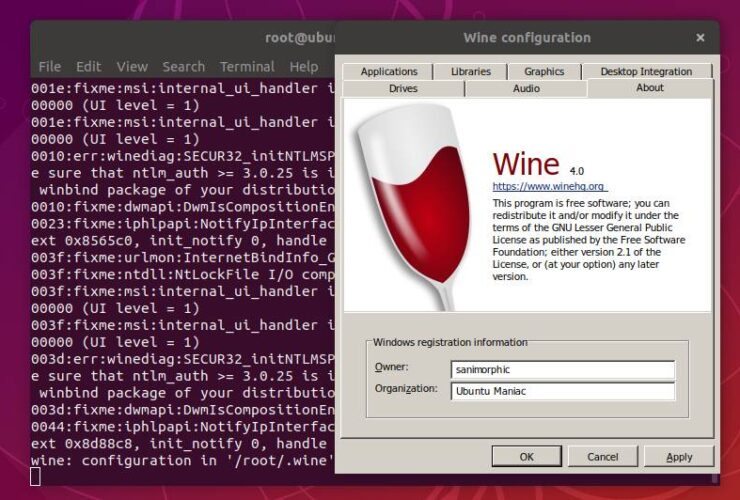The height and width of the screenshot is (500, 740).
Task: Click the Owner name input field
Action: coord(562,369)
